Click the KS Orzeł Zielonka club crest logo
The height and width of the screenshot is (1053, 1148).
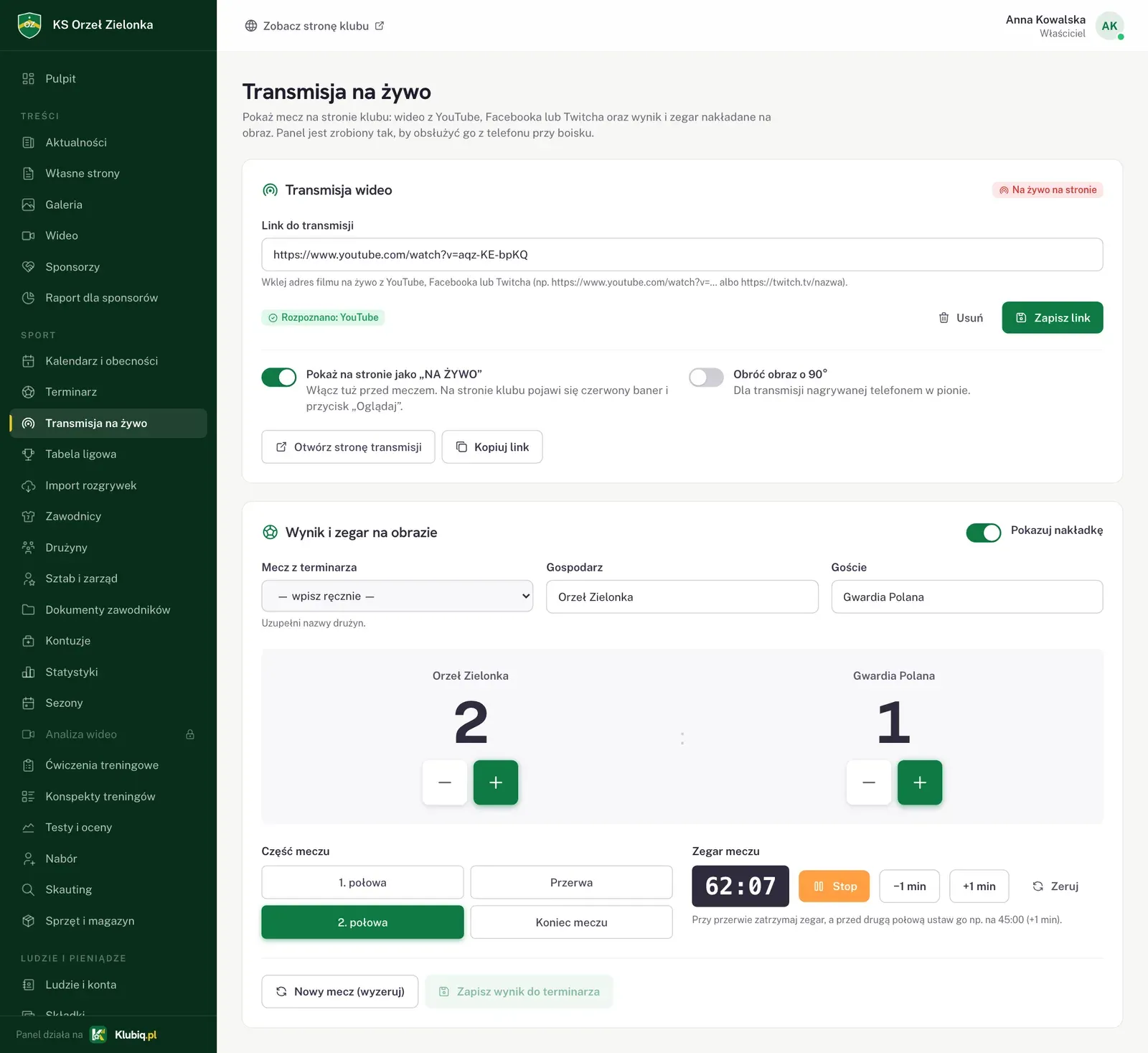29,25
